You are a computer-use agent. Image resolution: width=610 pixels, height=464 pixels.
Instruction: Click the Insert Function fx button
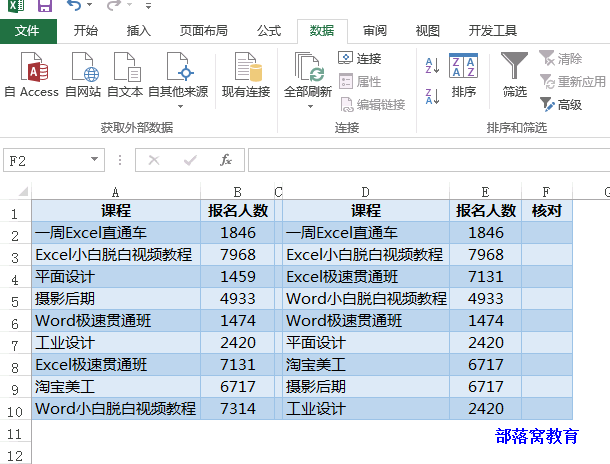226,160
